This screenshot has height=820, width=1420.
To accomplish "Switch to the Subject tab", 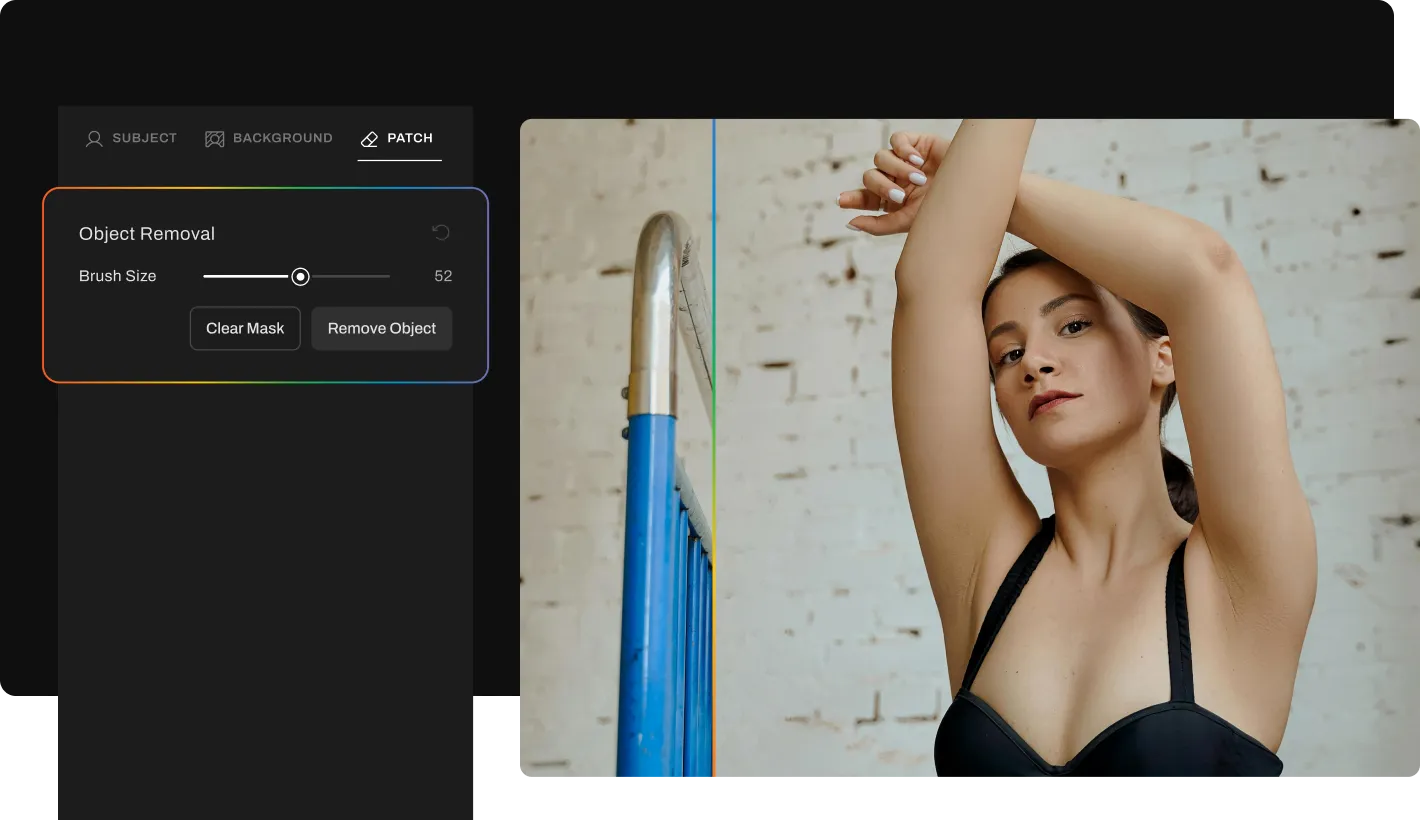I will [x=144, y=138].
